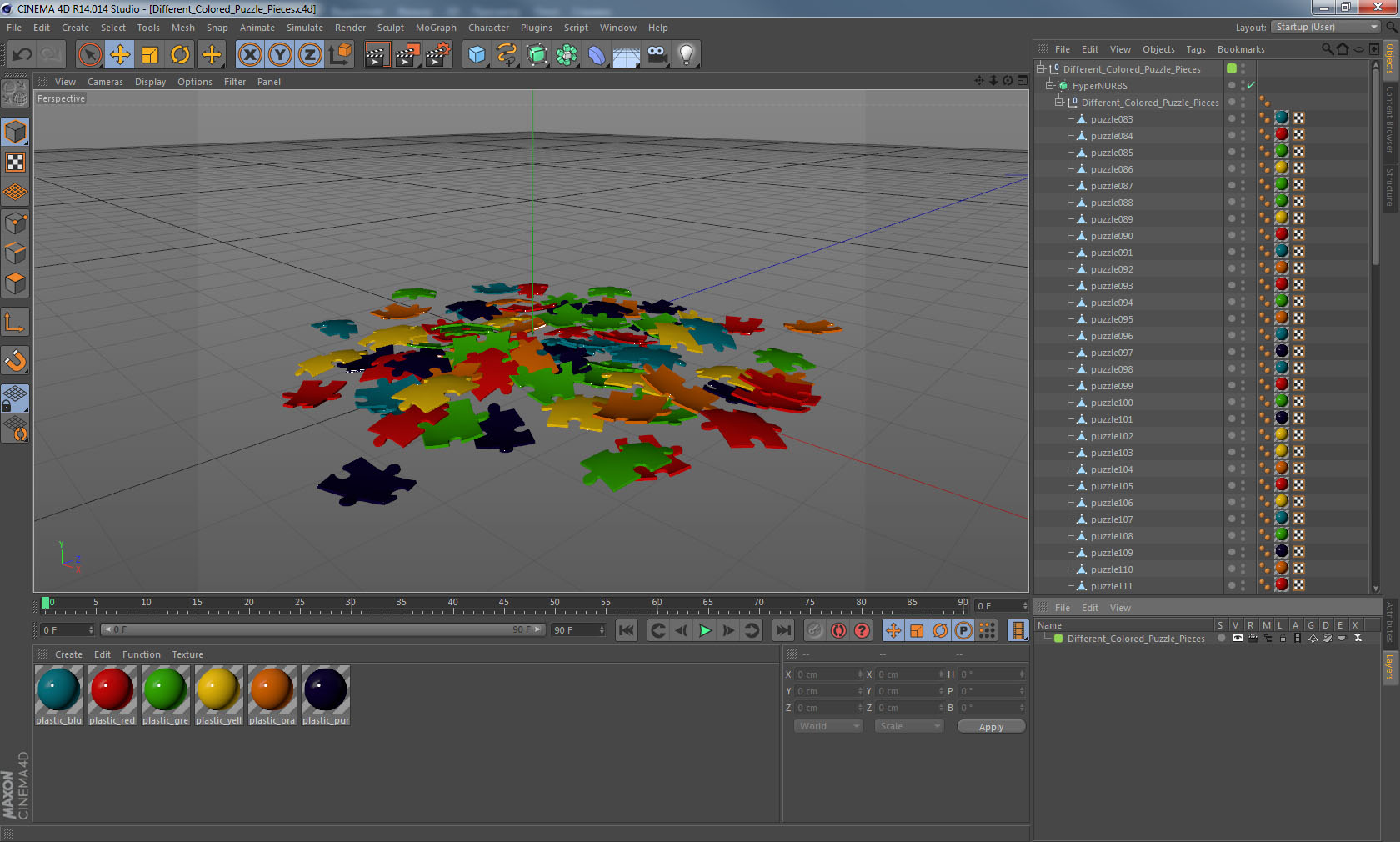Enable the Snap magnet tool
Screen dimensions: 1400x842
tap(16, 360)
